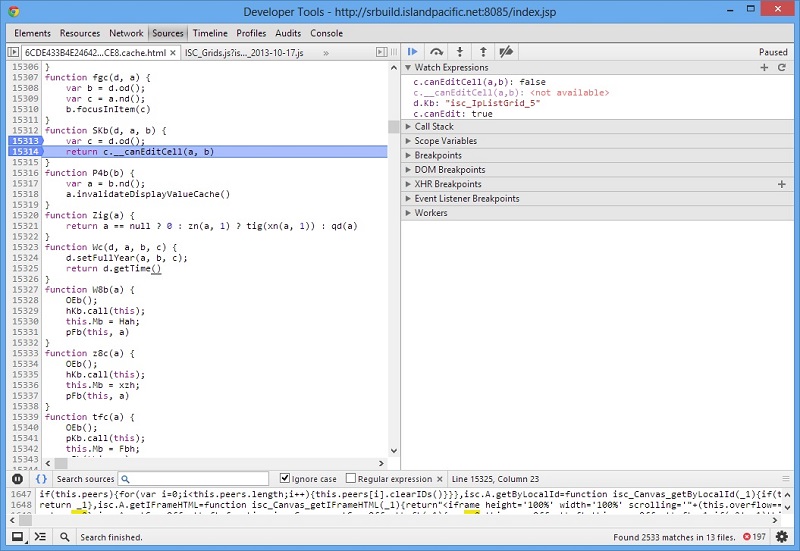Screen dimensions: 800x551
Task: Resume script execution with the play button
Action: (x=413, y=52)
